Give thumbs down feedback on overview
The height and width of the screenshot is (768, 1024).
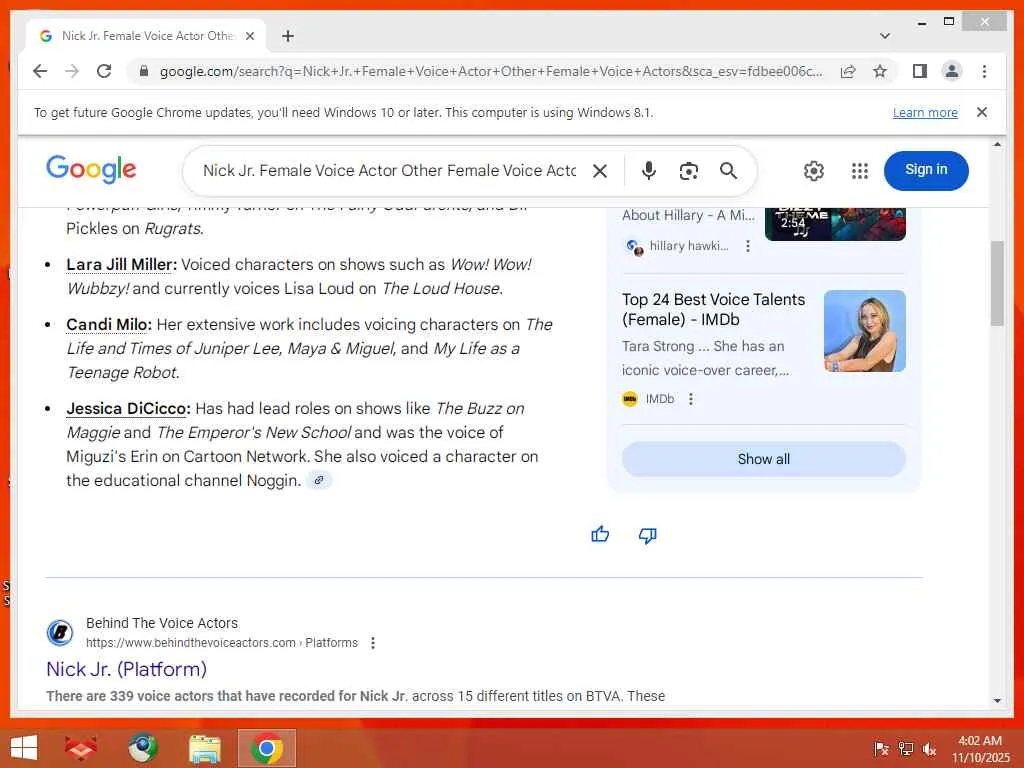click(647, 535)
